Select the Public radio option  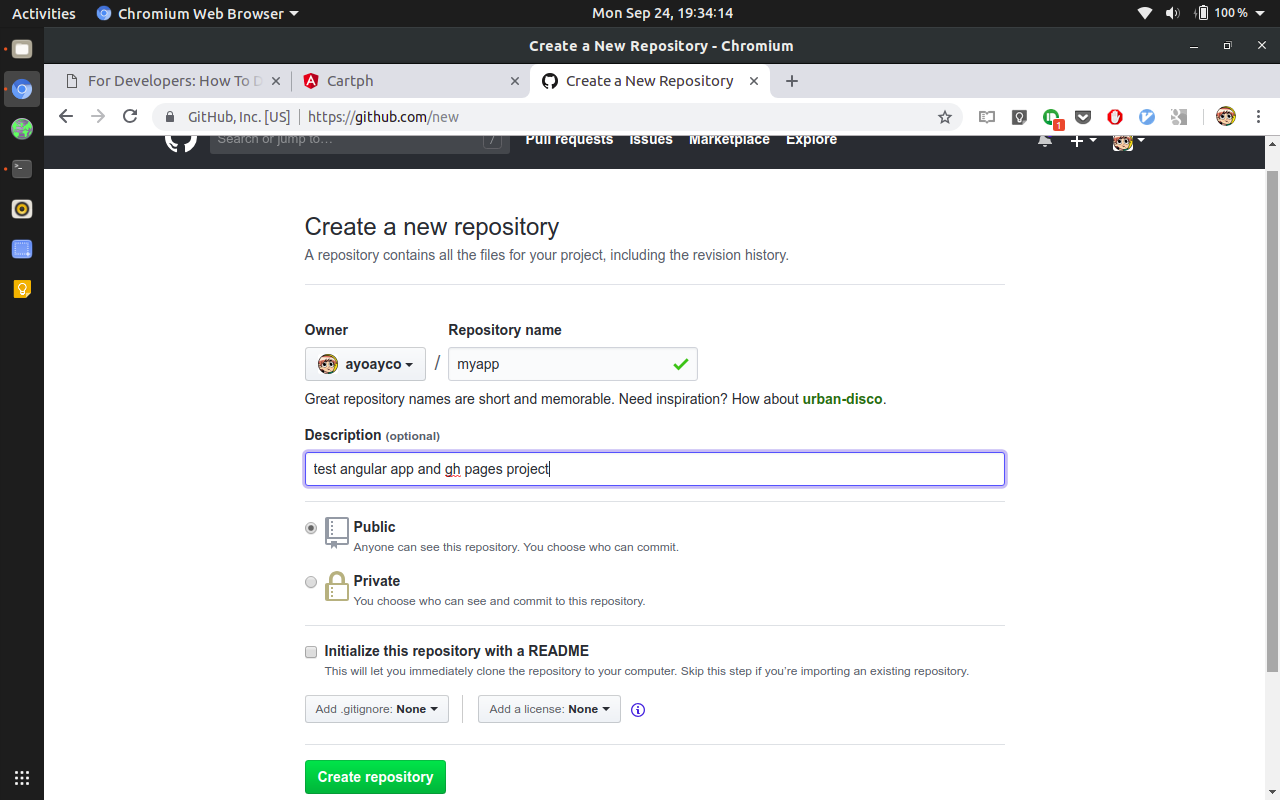tap(311, 528)
